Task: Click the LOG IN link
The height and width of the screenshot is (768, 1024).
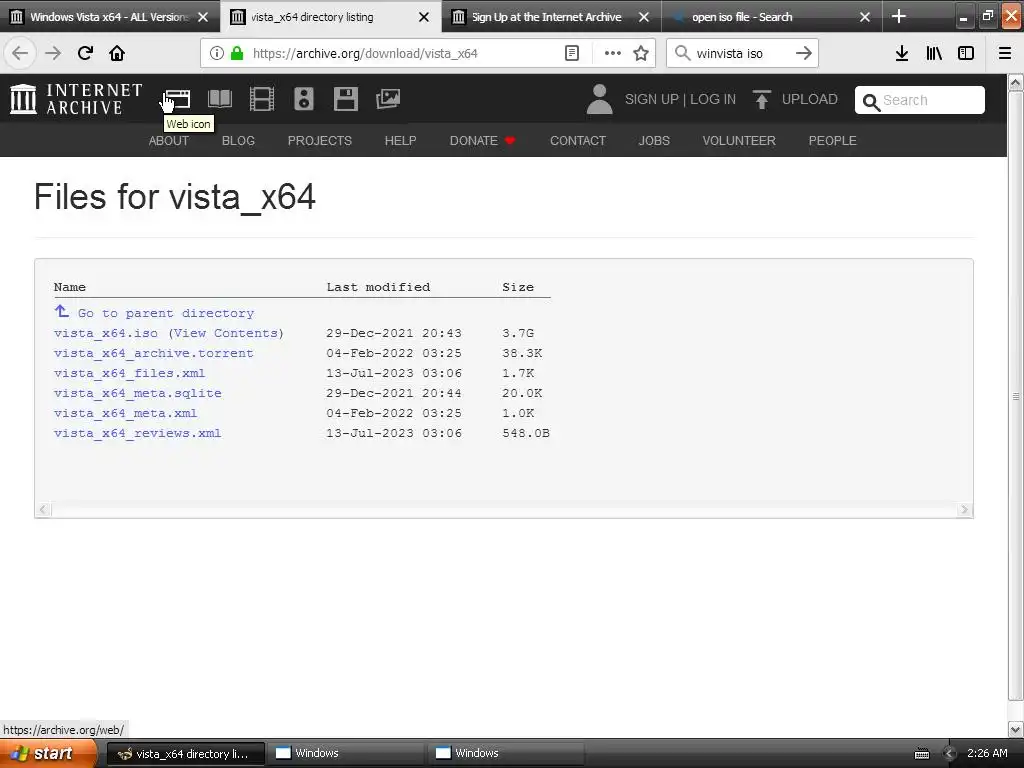Action: (713, 99)
